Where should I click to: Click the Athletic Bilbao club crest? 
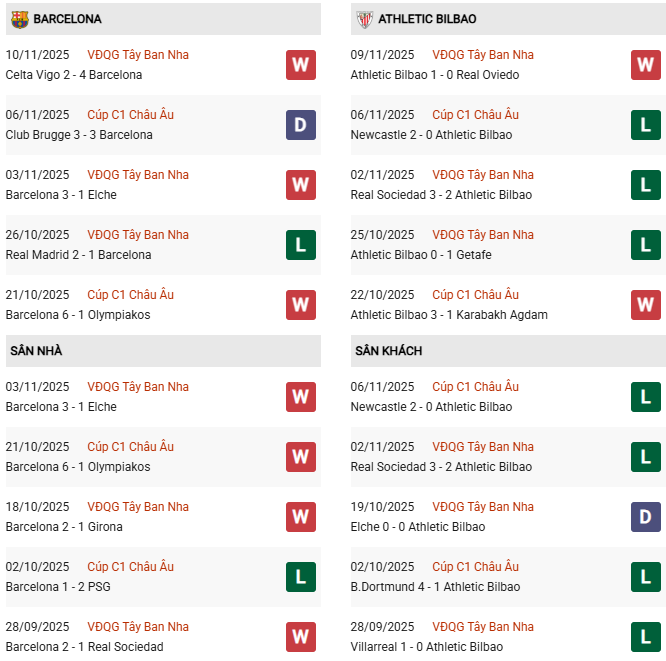pyautogui.click(x=364, y=19)
